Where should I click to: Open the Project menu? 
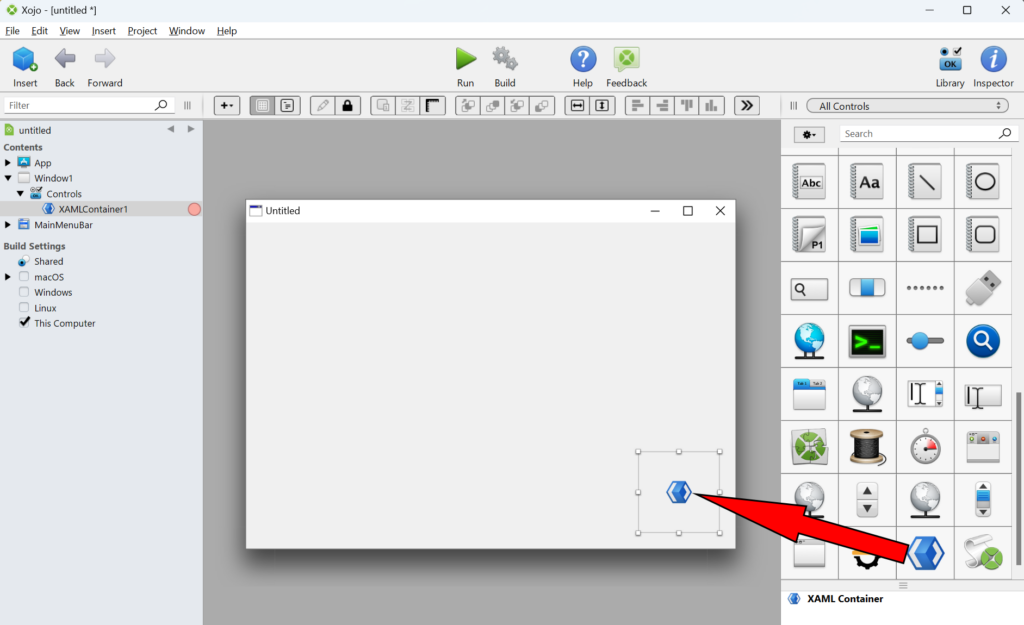142,31
